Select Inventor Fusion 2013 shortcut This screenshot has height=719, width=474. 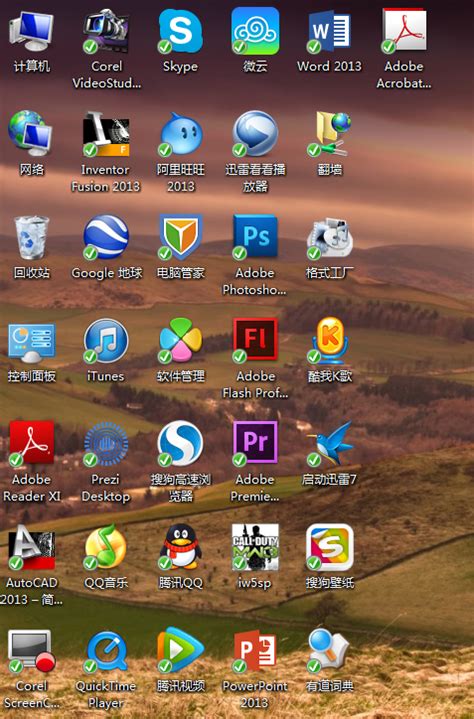click(x=106, y=134)
